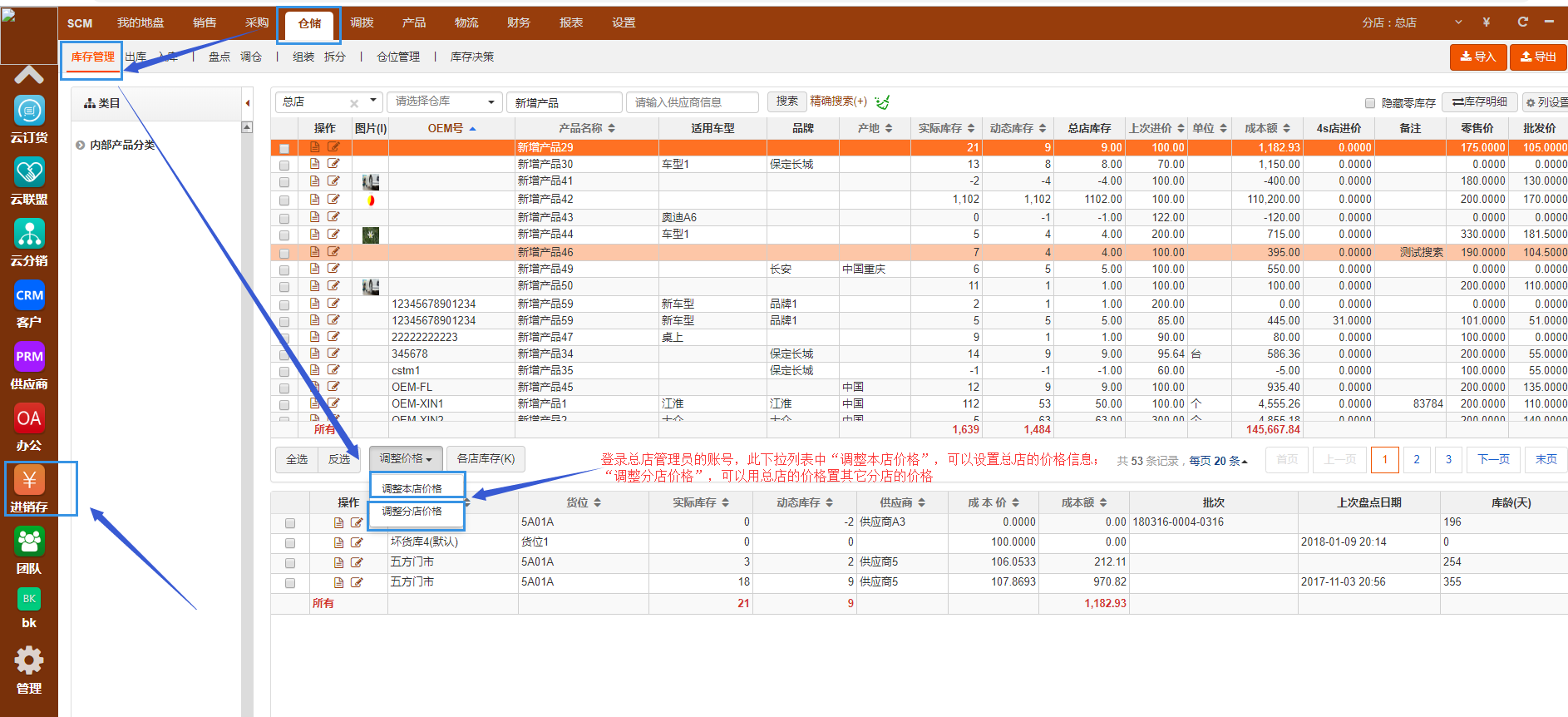The width and height of the screenshot is (1568, 717).
Task: Open the OA 办公 module icon
Action: [x=29, y=418]
